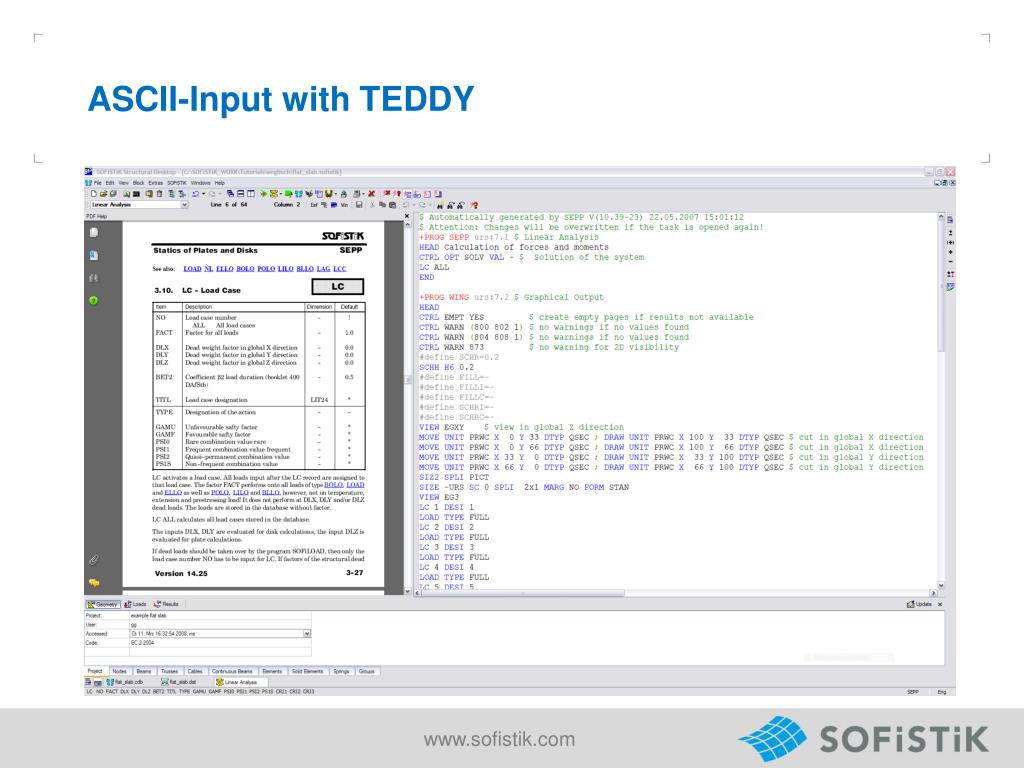Open the Windows menu
Screen dimensions: 1024x768
(x=200, y=183)
